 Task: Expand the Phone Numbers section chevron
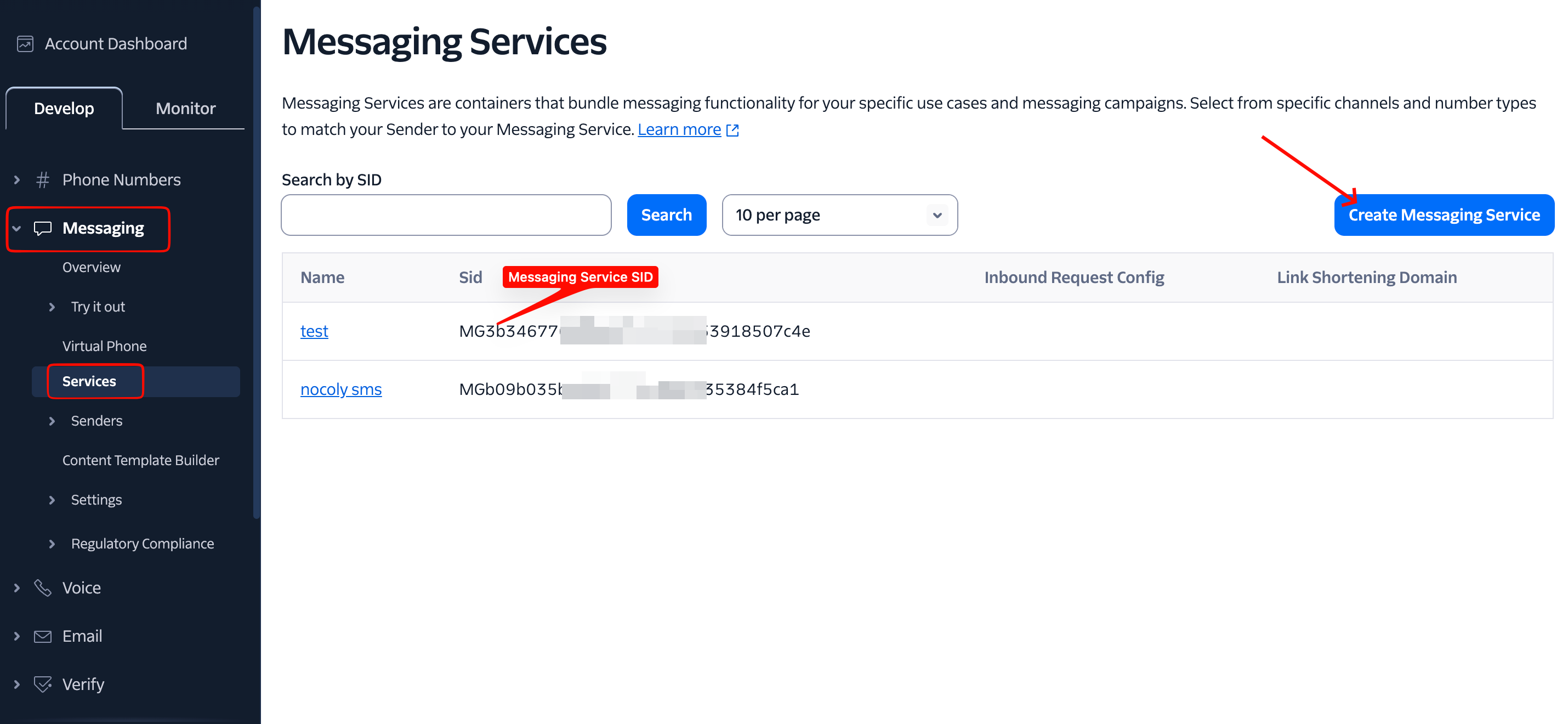click(17, 180)
